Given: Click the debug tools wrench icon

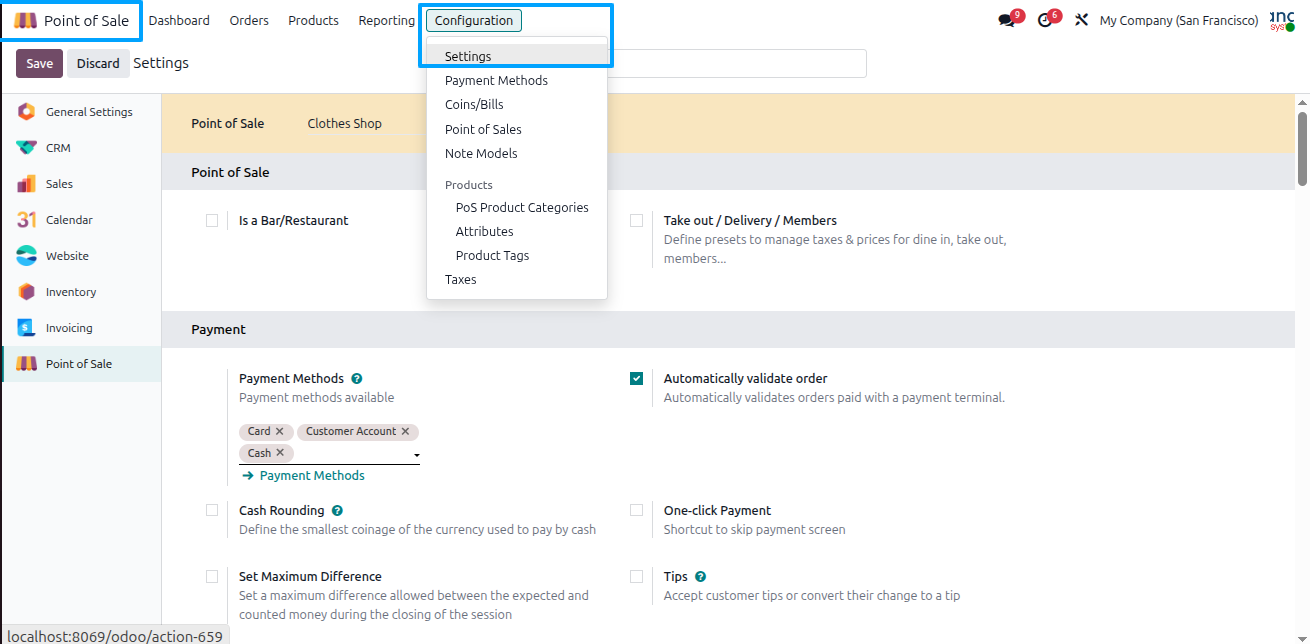Looking at the screenshot, I should coord(1081,20).
